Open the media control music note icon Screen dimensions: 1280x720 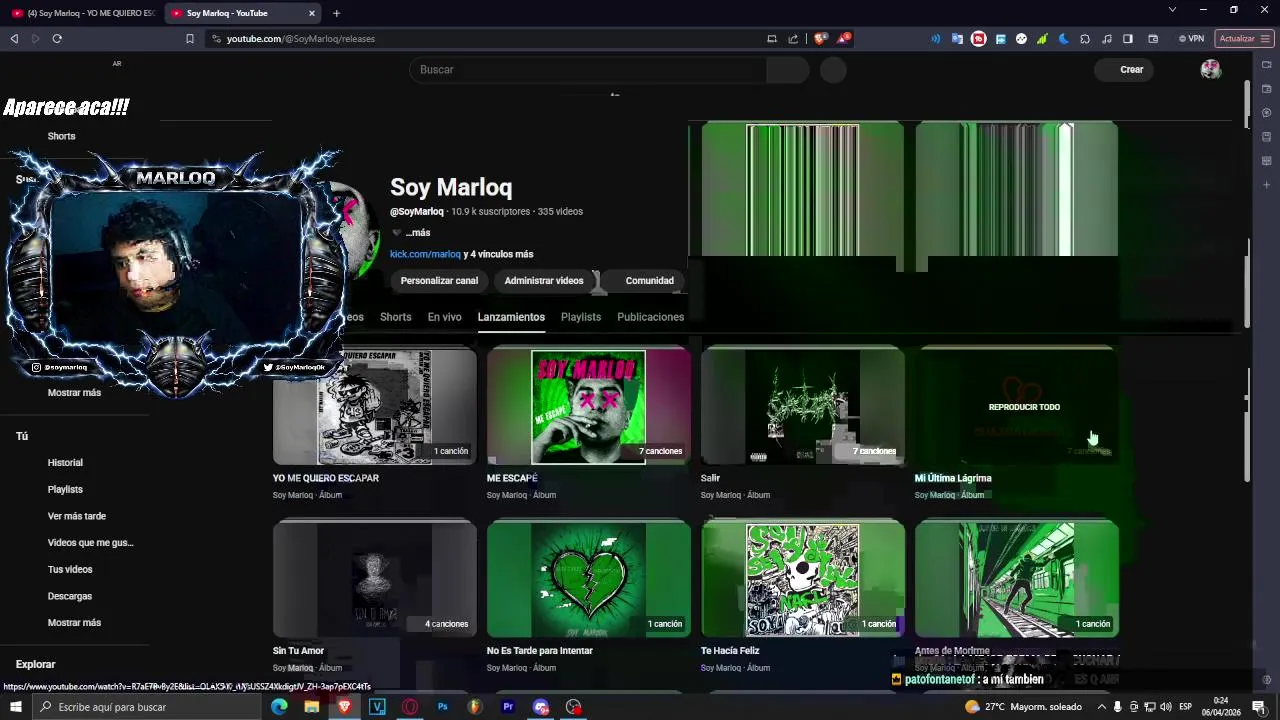coord(1106,39)
